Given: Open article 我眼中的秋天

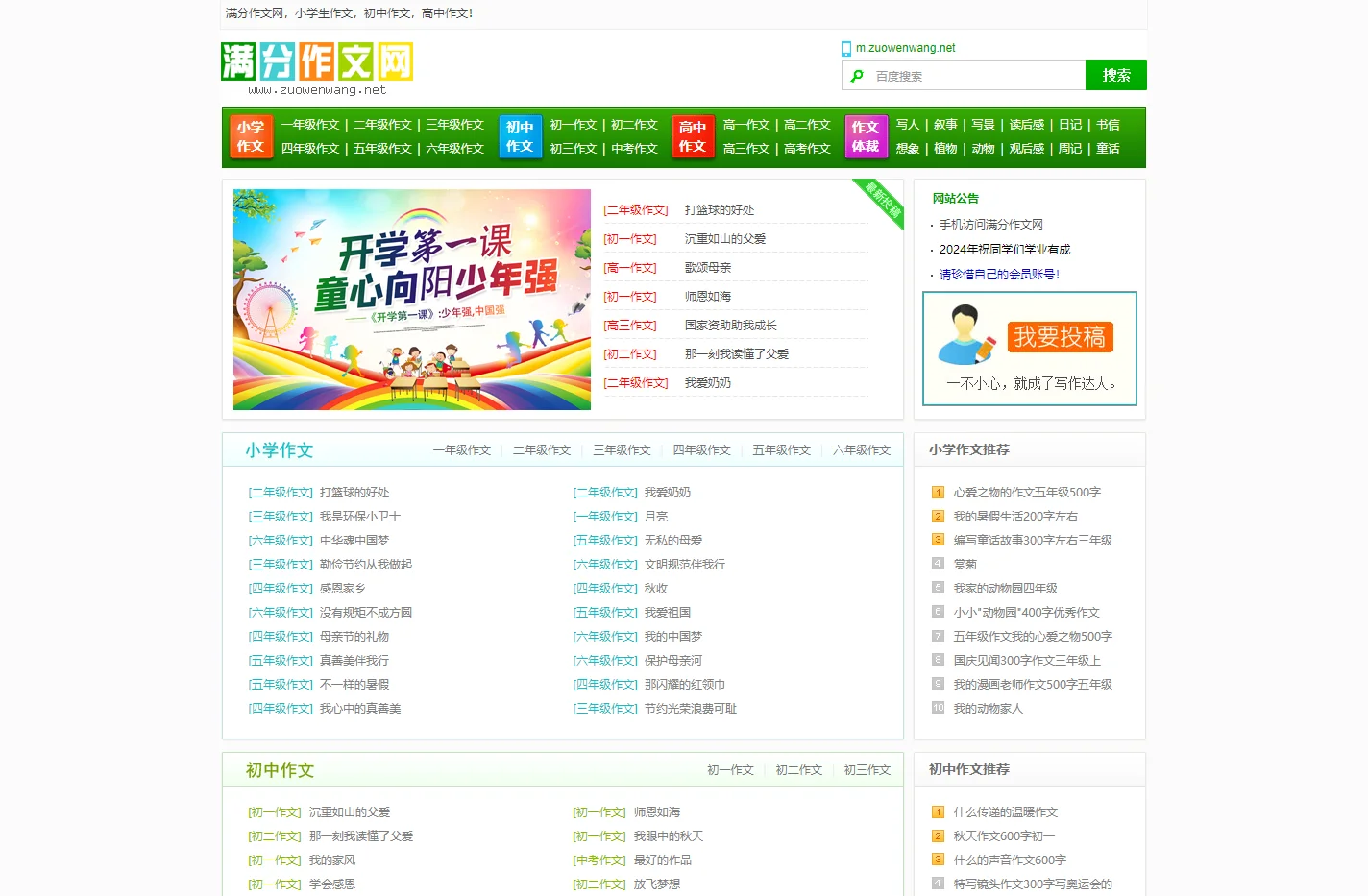Looking at the screenshot, I should [669, 836].
